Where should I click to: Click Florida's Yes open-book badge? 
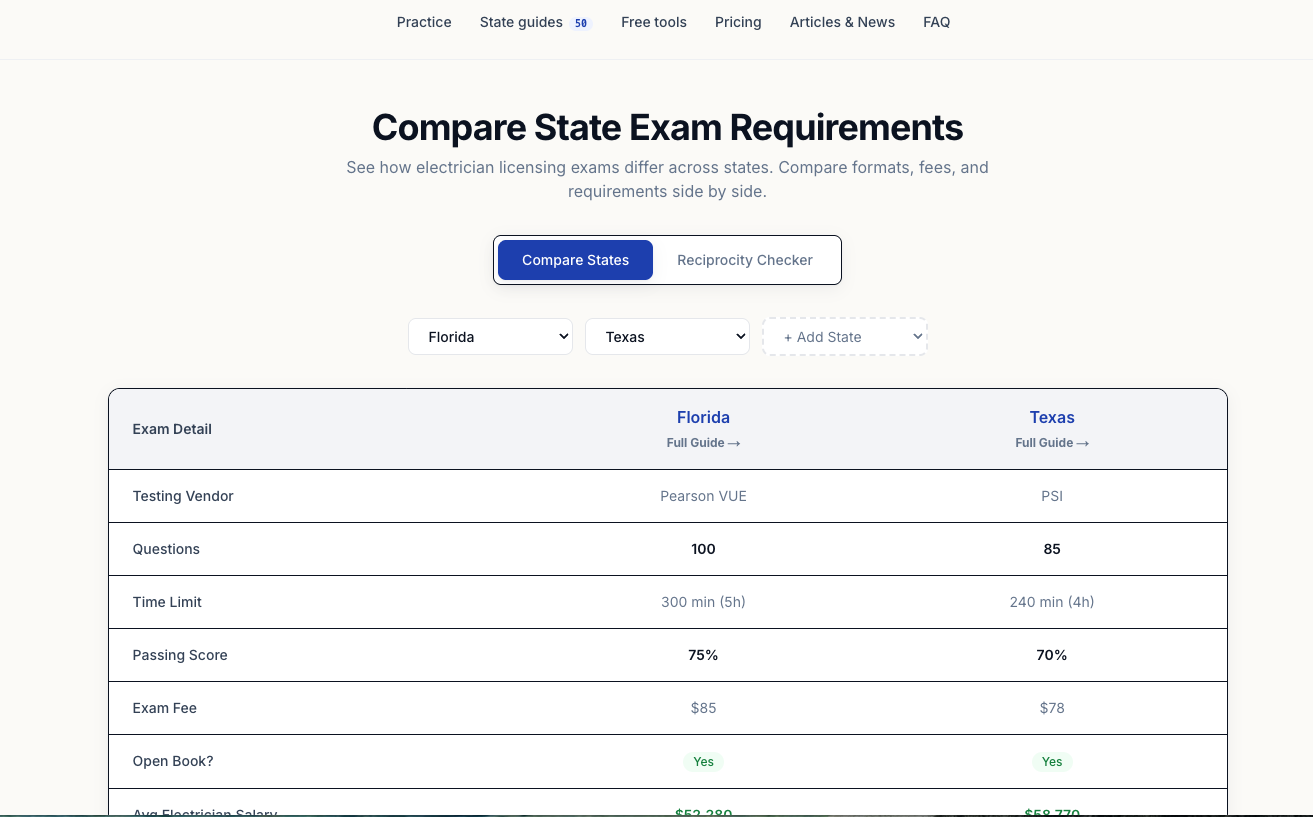[703, 762]
